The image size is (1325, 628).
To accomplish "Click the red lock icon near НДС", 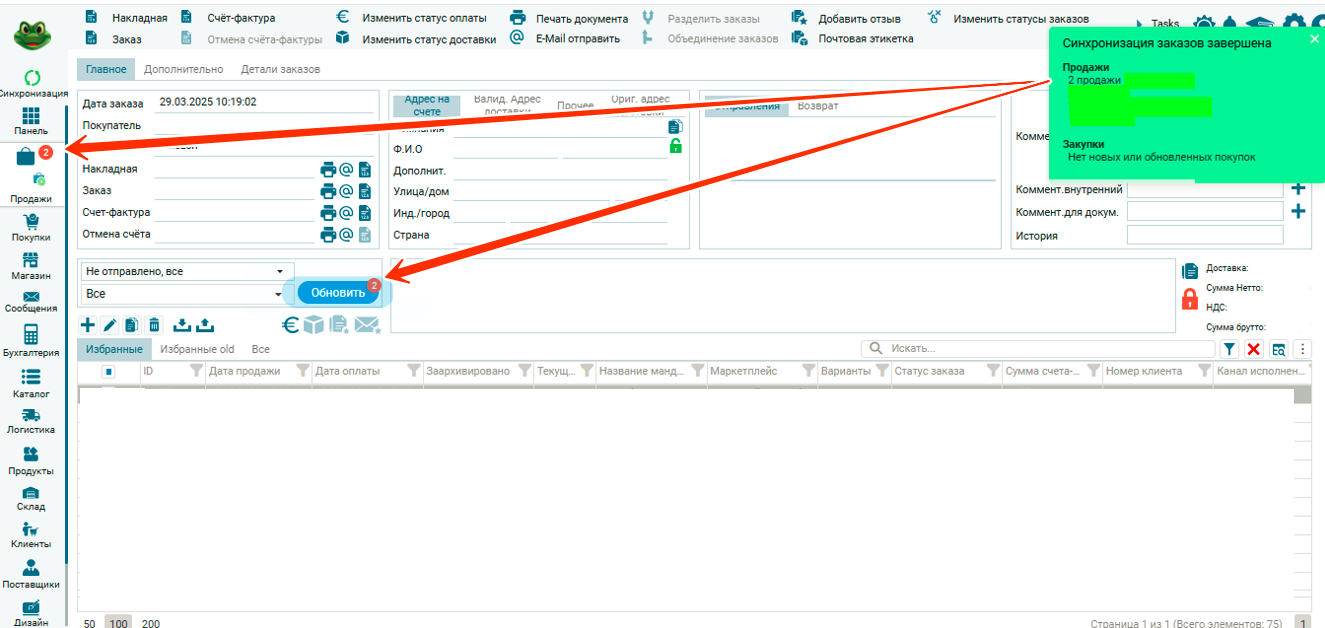I will pos(1190,298).
